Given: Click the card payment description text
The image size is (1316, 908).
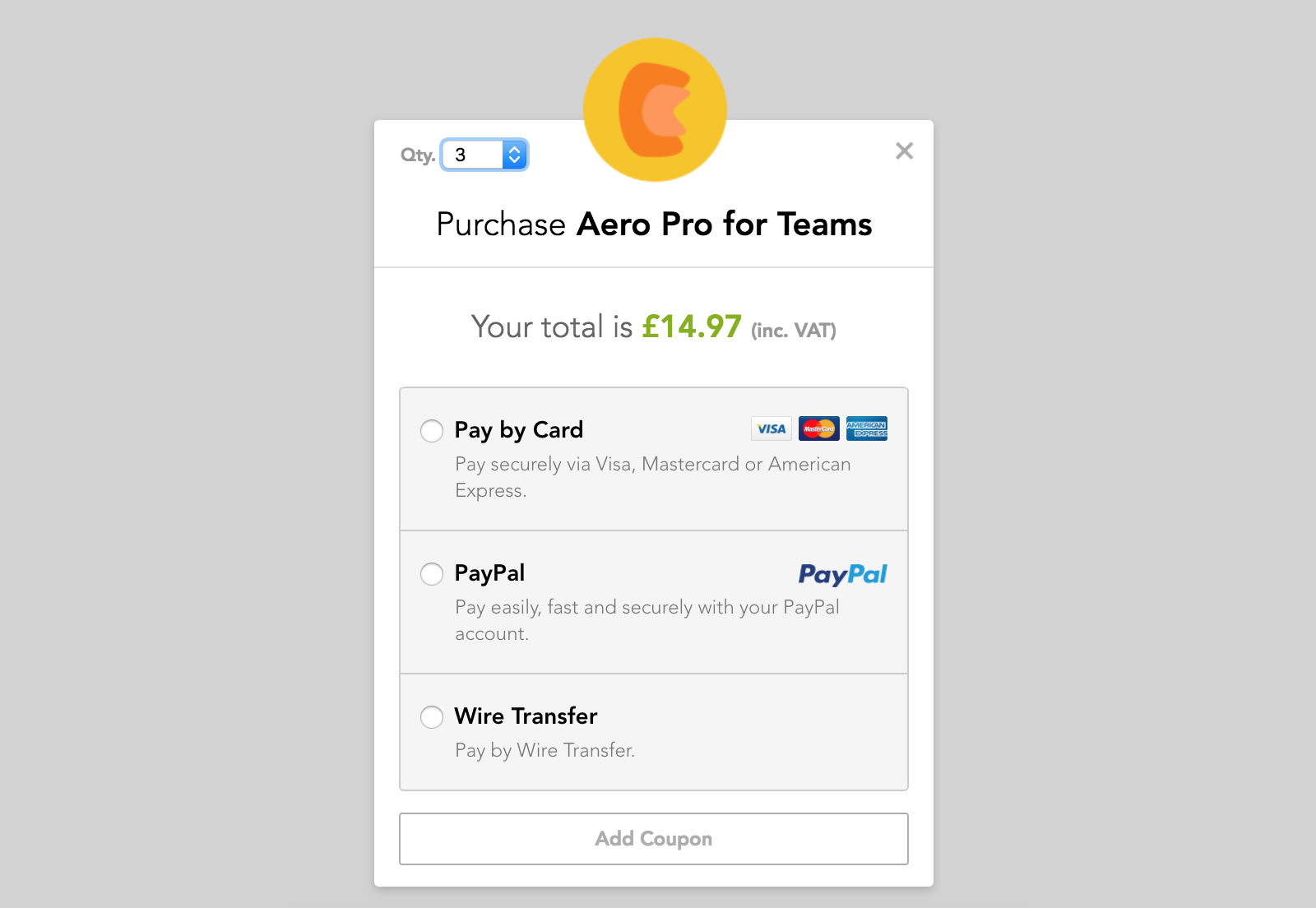Looking at the screenshot, I should pos(653,477).
